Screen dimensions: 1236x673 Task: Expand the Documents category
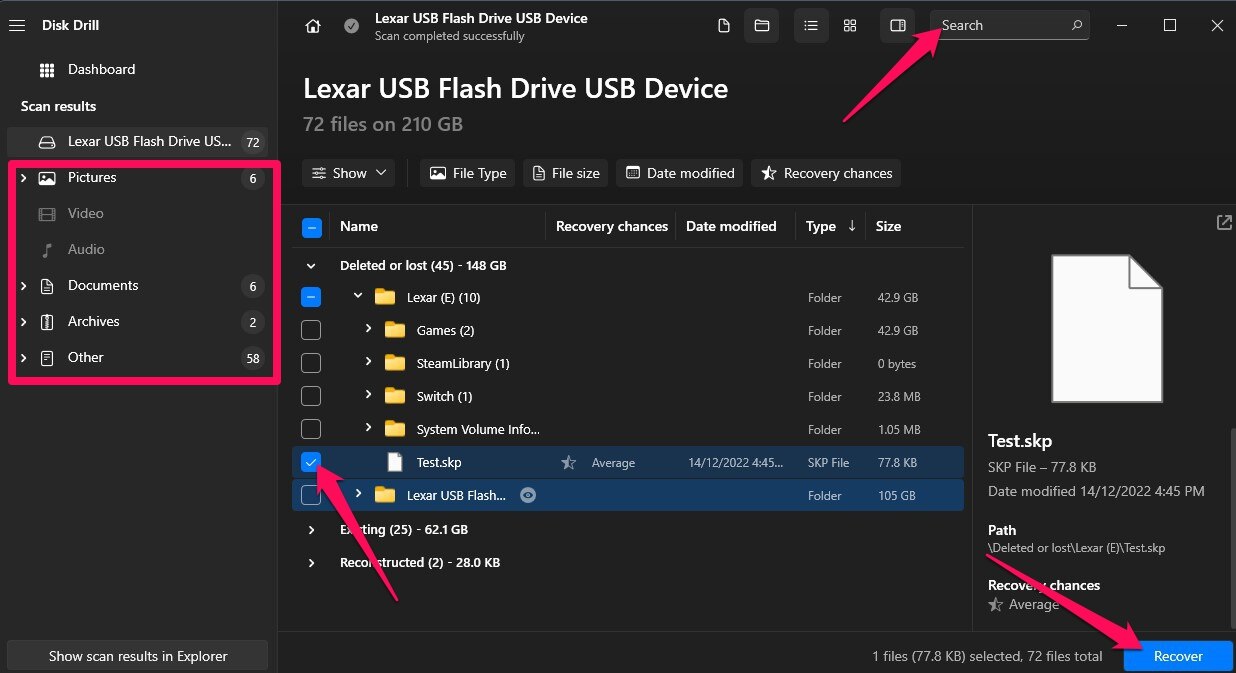pyautogui.click(x=23, y=286)
